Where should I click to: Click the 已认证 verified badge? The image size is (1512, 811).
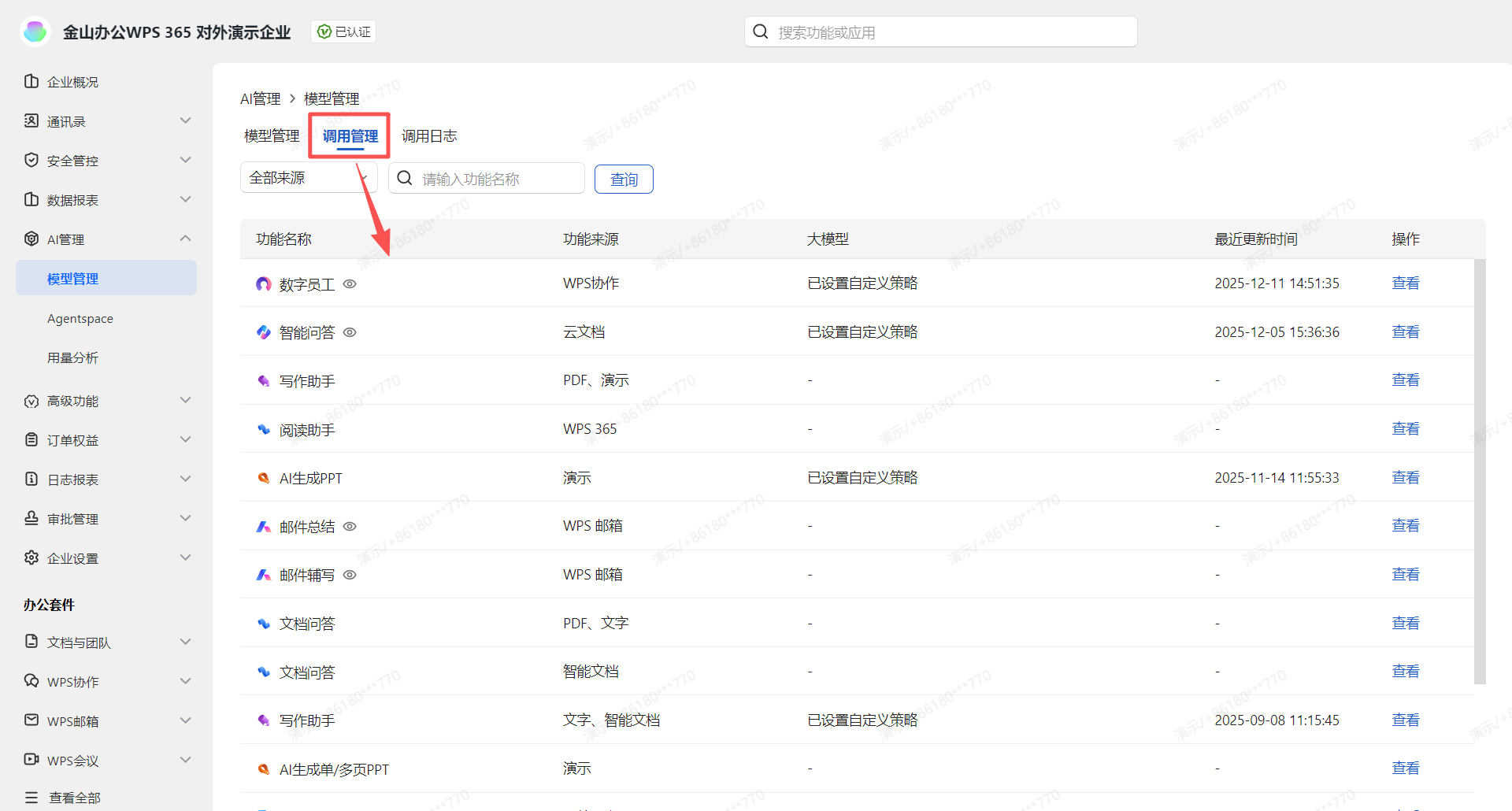344,31
